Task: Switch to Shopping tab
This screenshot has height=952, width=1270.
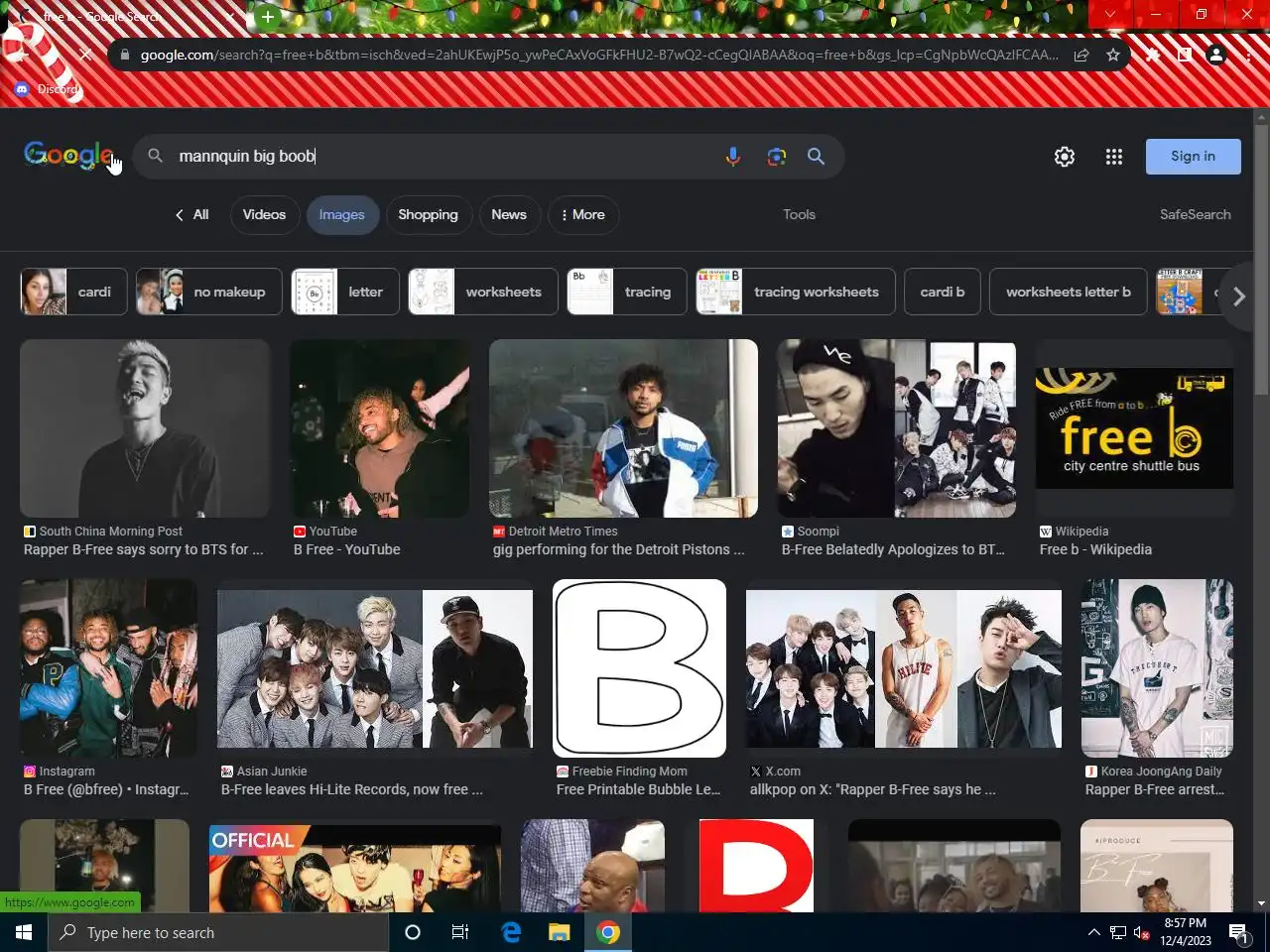Action: (x=428, y=214)
